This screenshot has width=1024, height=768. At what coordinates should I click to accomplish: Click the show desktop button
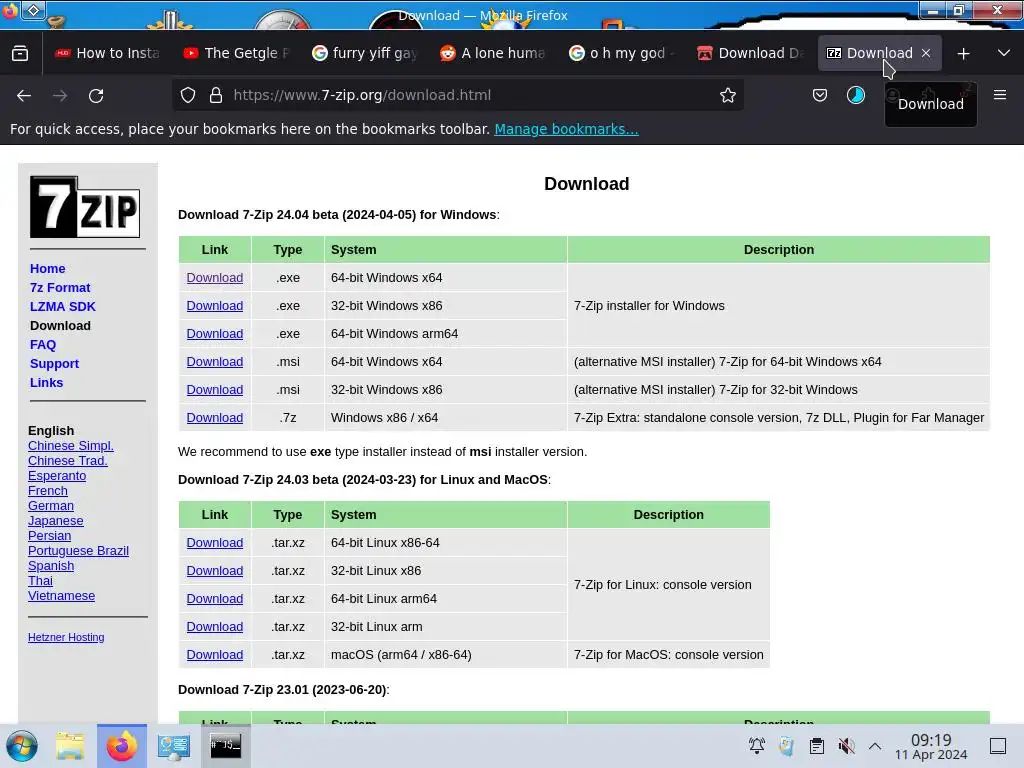pyautogui.click(x=998, y=746)
